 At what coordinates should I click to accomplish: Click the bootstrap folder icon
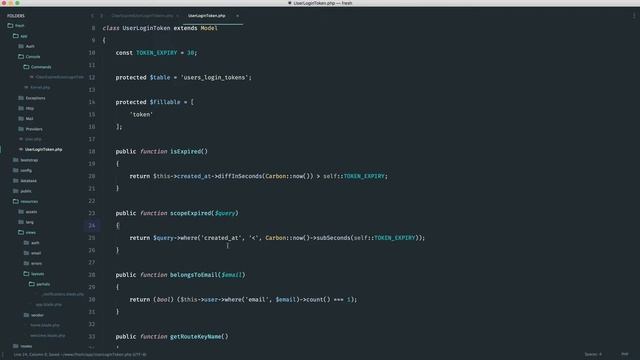[16, 160]
